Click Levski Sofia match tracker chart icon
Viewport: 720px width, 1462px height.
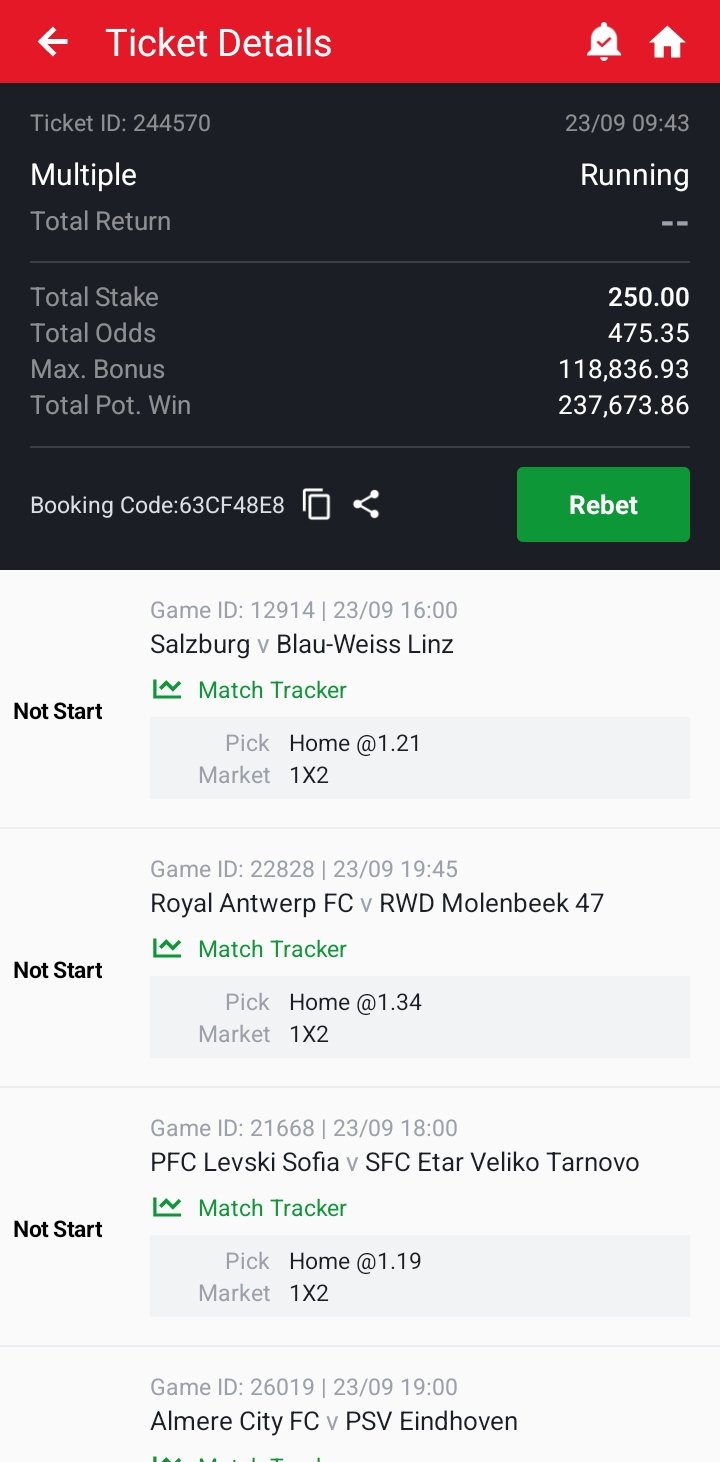click(x=167, y=1207)
